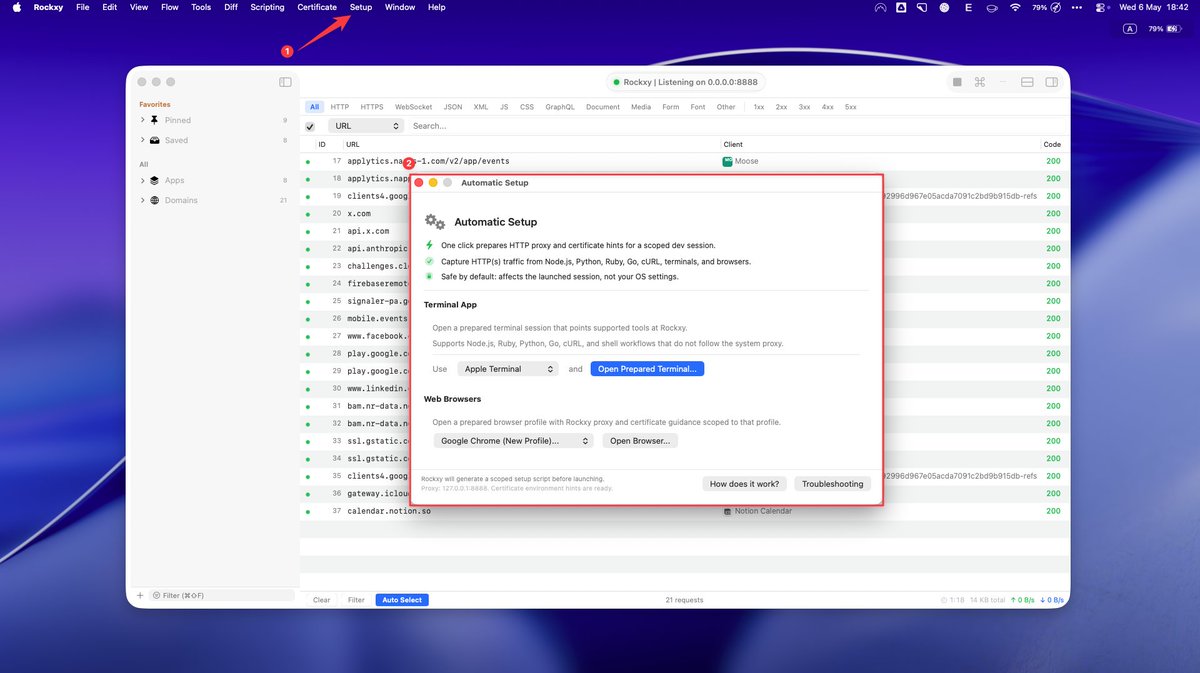Click the command-key toolbar icon
Screen dimensions: 1200x673
[980, 82]
